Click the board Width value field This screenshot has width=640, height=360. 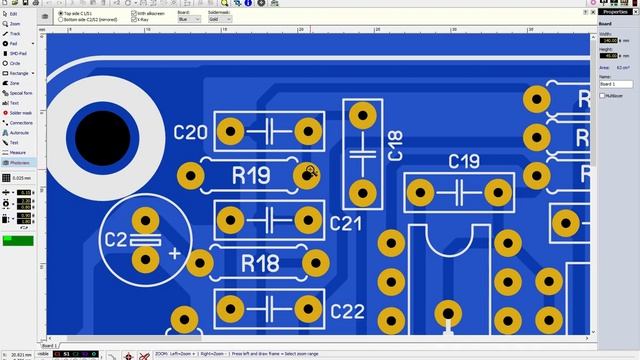pos(608,40)
